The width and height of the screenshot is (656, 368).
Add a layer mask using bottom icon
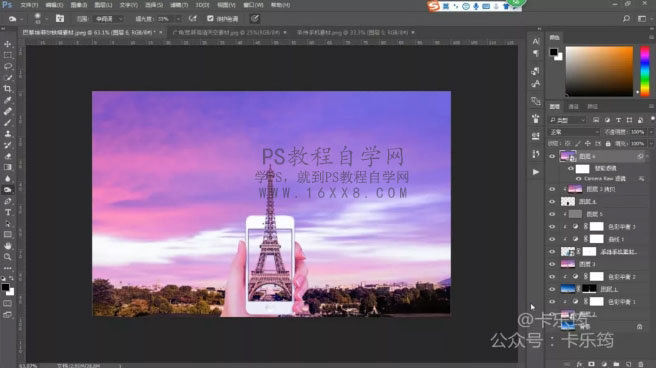click(591, 364)
